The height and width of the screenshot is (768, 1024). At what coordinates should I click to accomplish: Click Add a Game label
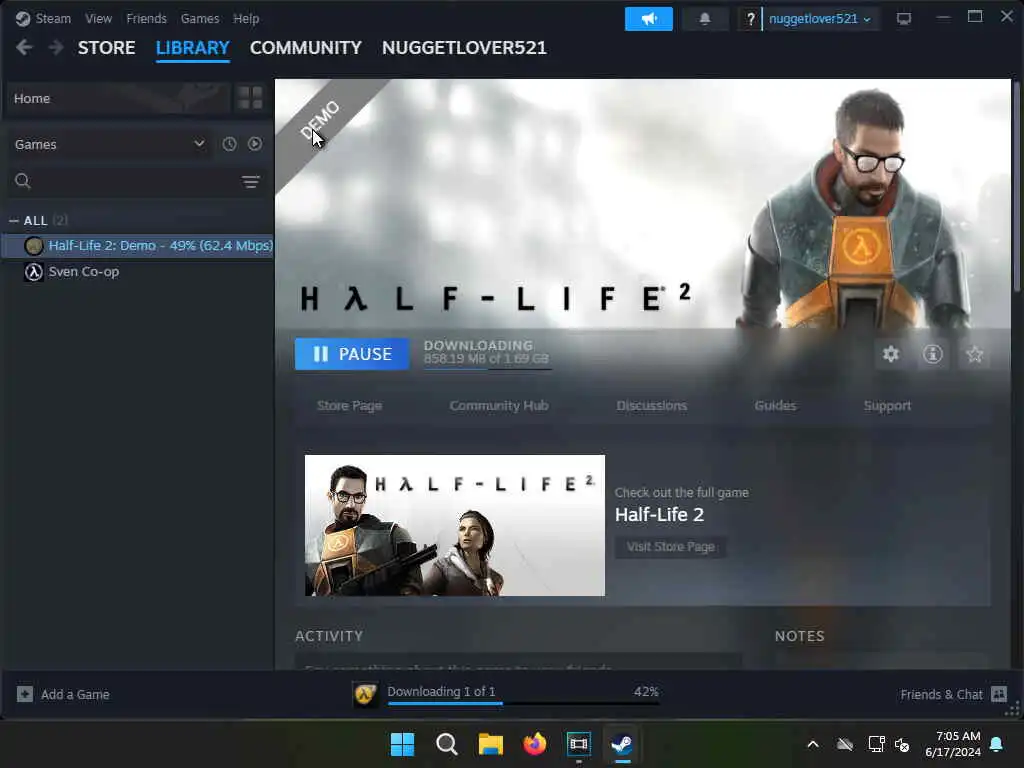75,694
